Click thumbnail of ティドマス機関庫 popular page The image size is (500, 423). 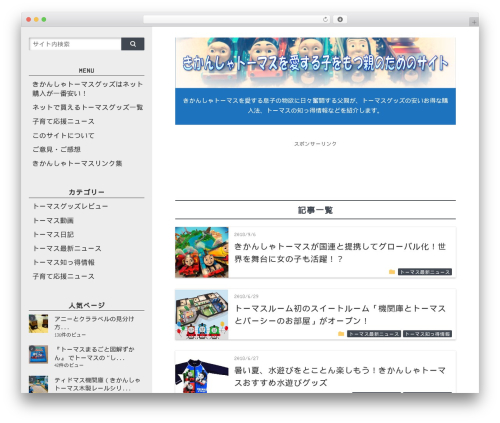pyautogui.click(x=38, y=384)
